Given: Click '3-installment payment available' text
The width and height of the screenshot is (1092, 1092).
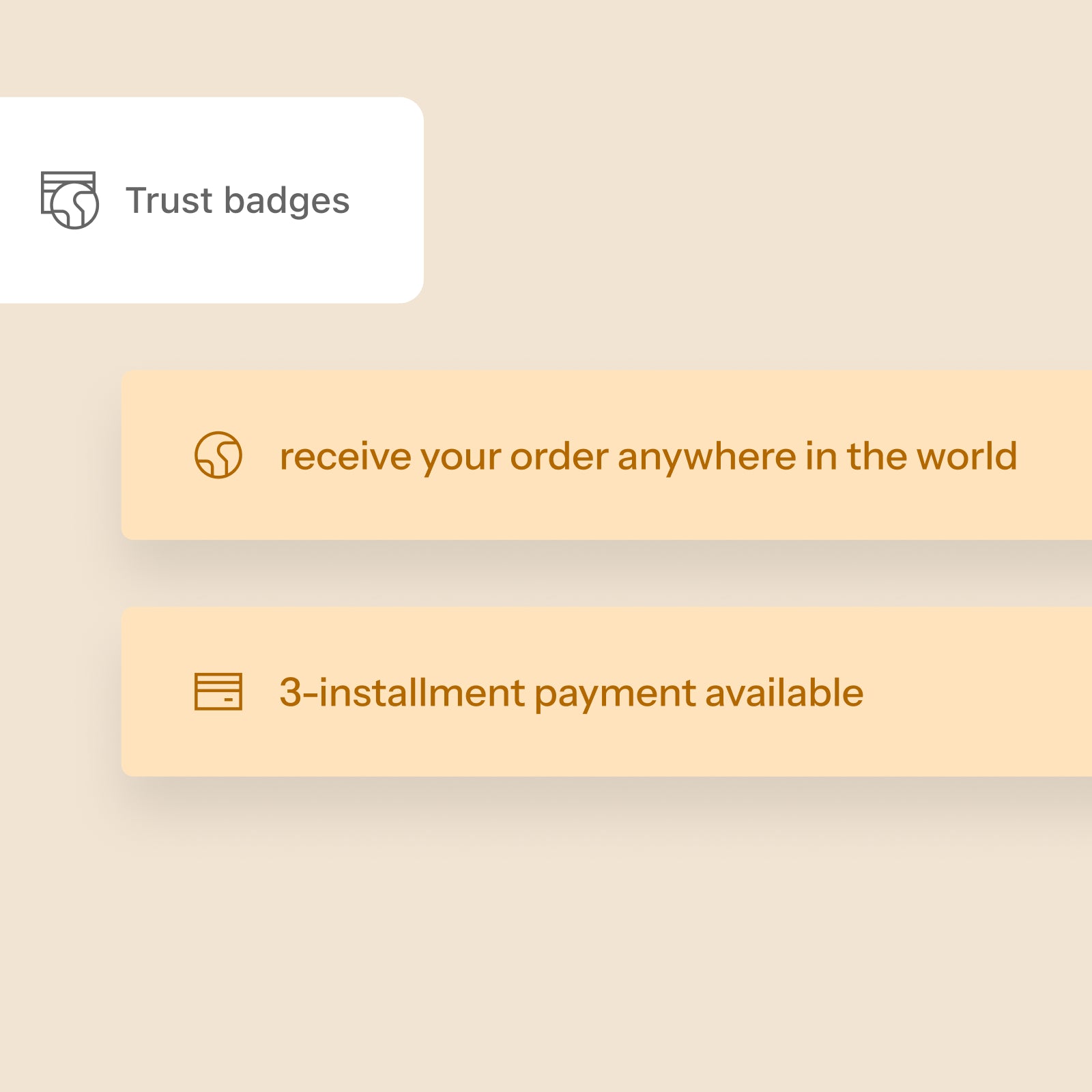Looking at the screenshot, I should 571,693.
